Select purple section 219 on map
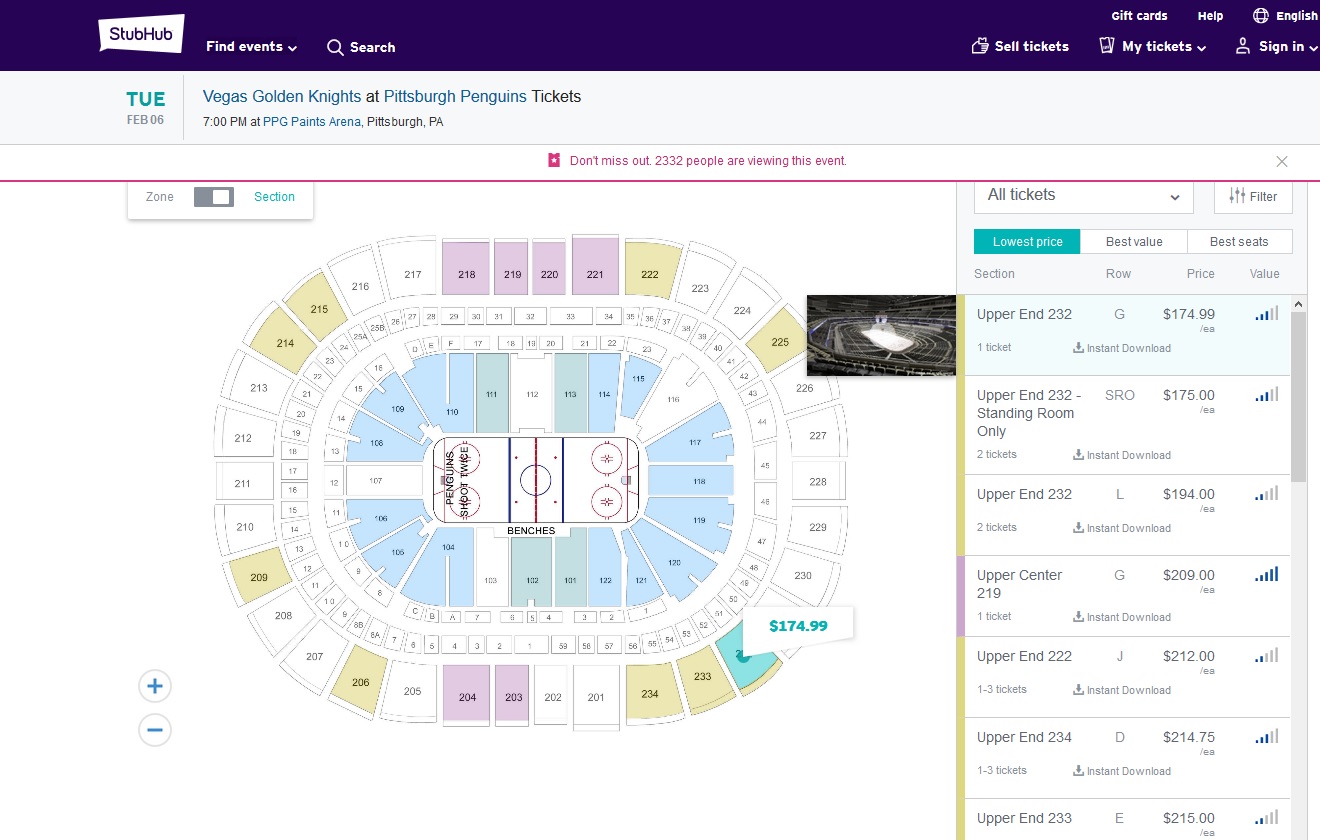This screenshot has width=1320, height=840. click(x=512, y=268)
